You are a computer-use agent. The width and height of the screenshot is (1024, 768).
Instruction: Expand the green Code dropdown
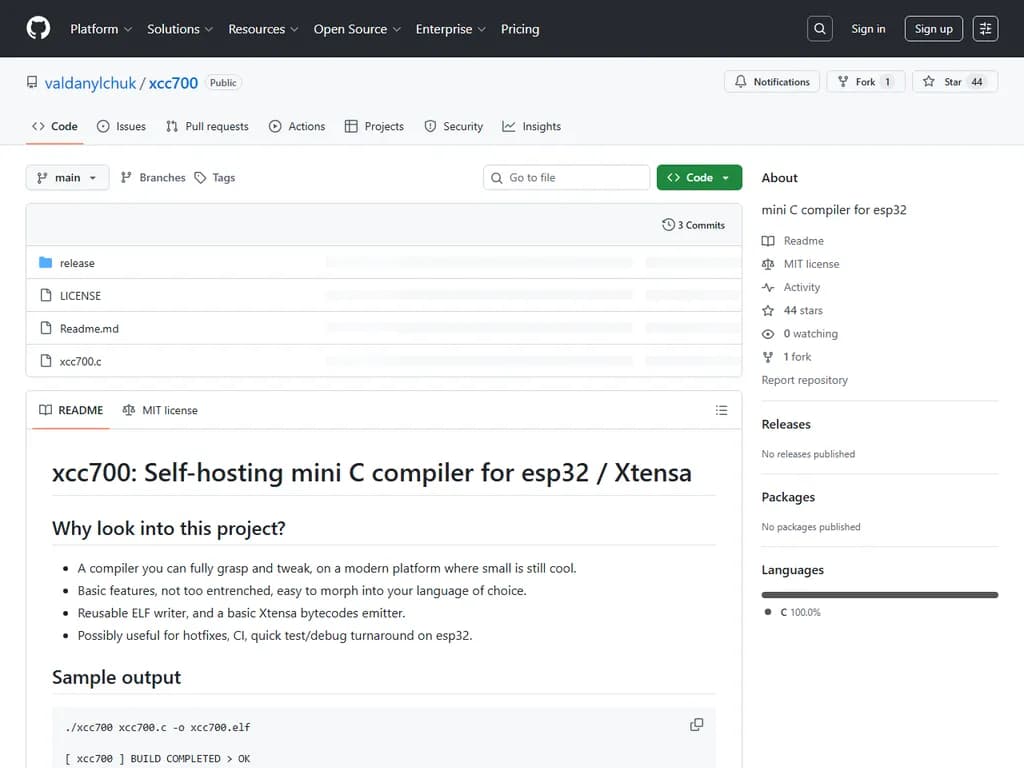(x=699, y=178)
